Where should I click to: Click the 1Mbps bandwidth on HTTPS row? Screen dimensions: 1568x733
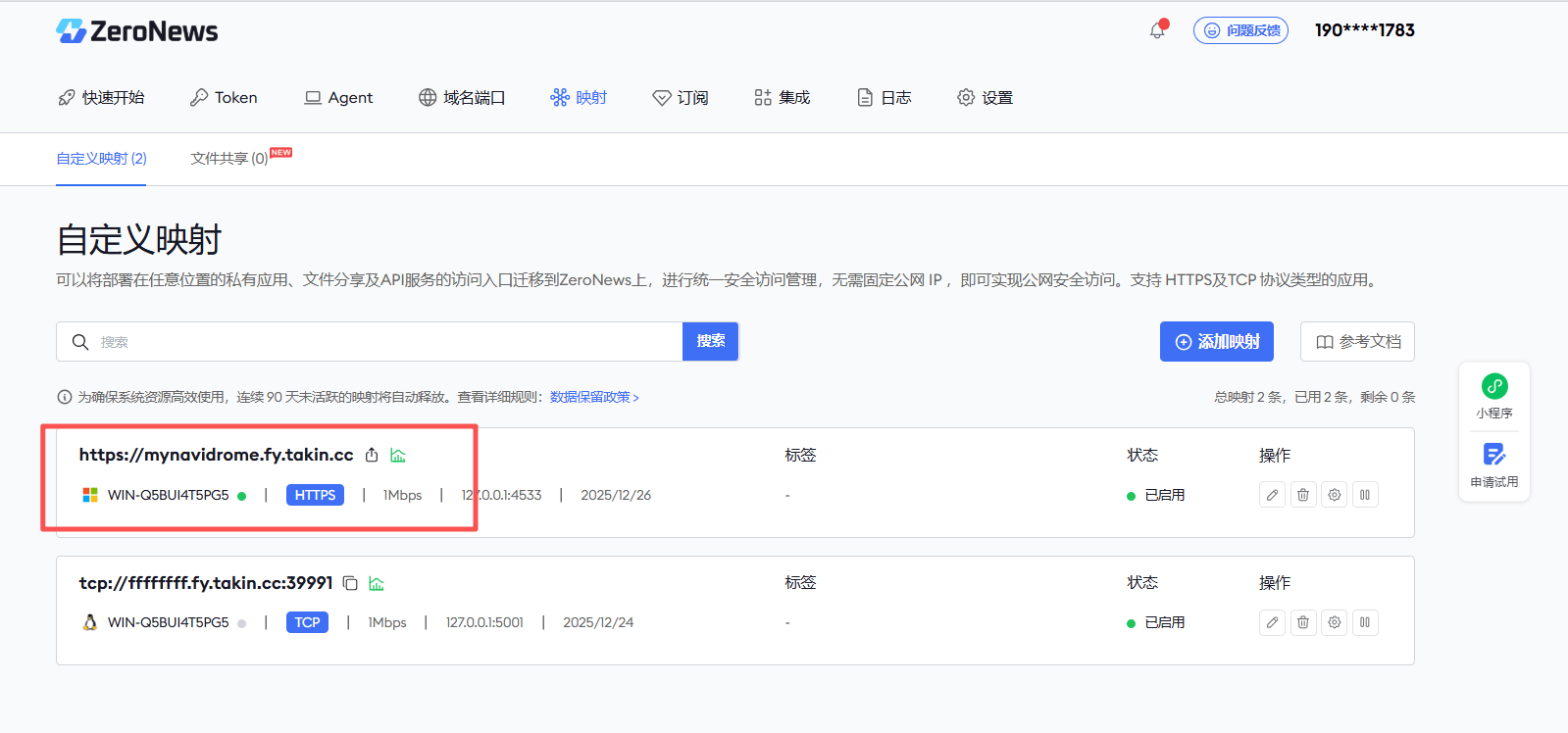[402, 495]
